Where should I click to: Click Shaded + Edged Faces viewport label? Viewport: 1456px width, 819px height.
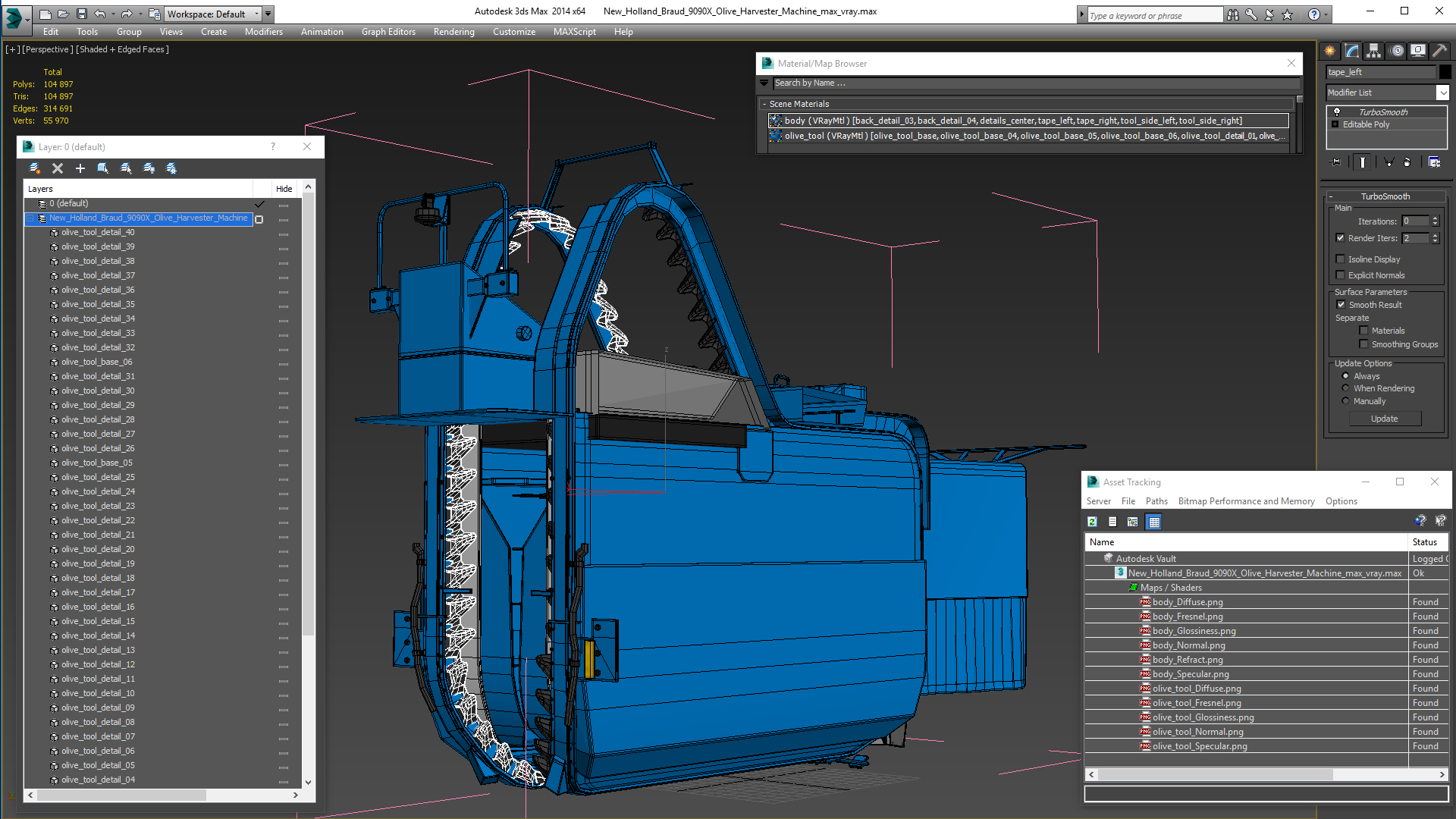(122, 49)
